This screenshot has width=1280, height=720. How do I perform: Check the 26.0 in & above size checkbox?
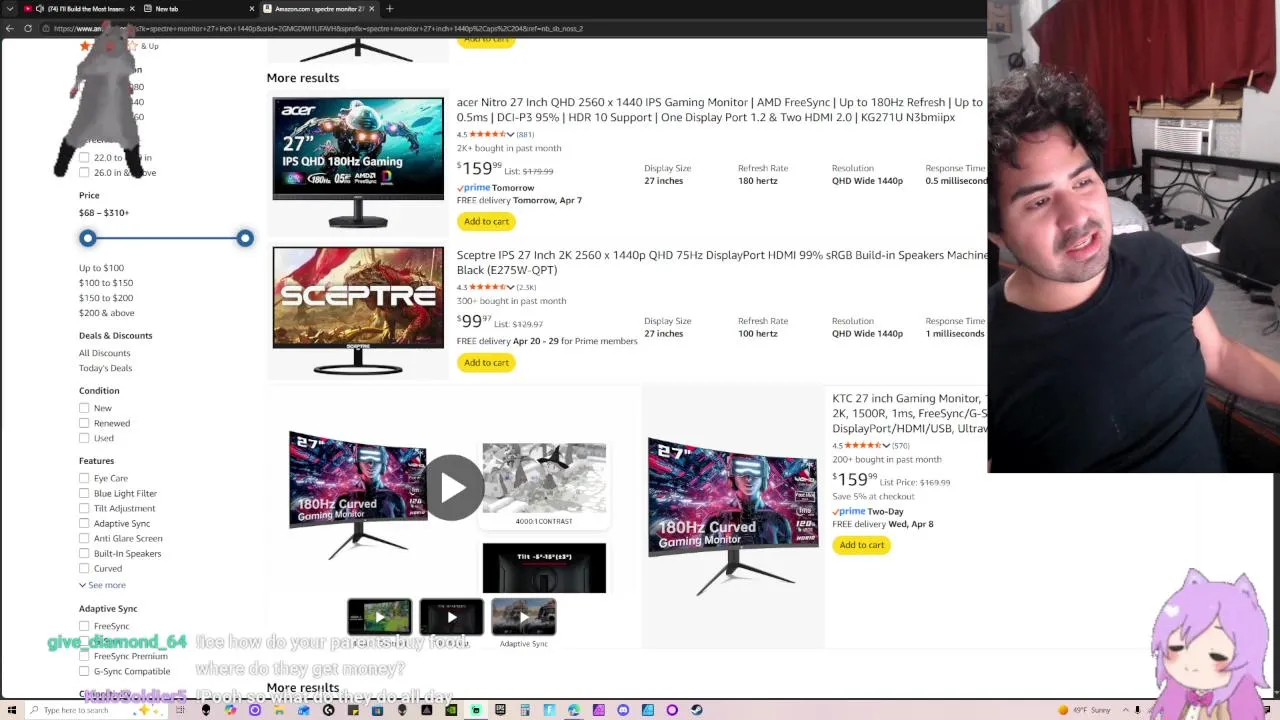(x=84, y=172)
